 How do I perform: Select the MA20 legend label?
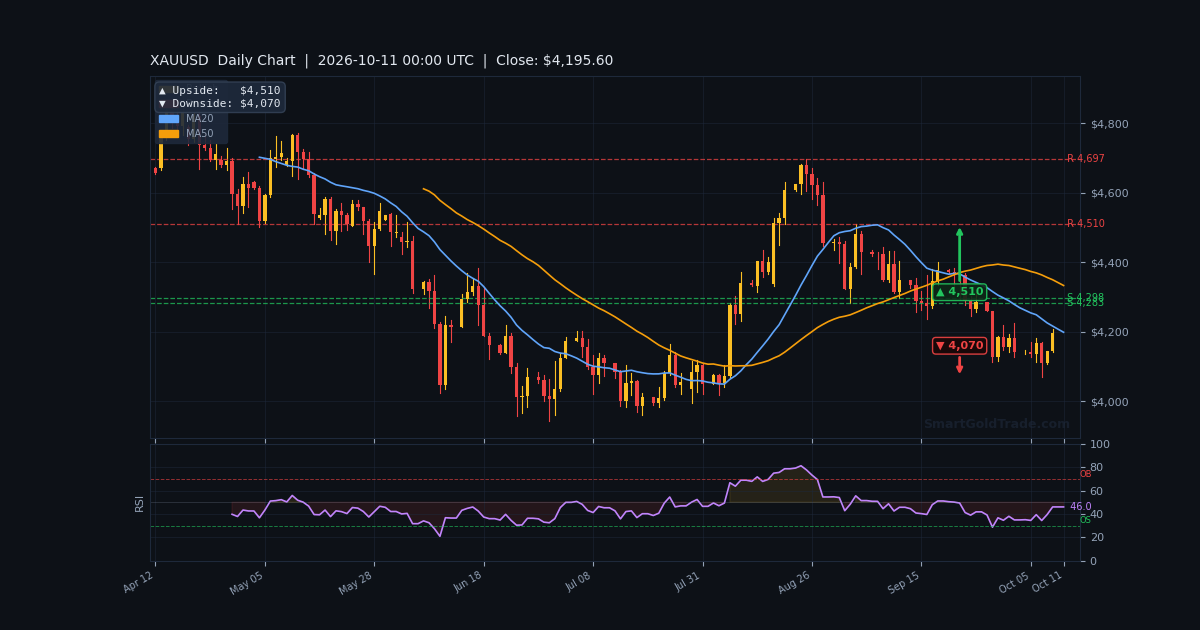point(199,119)
